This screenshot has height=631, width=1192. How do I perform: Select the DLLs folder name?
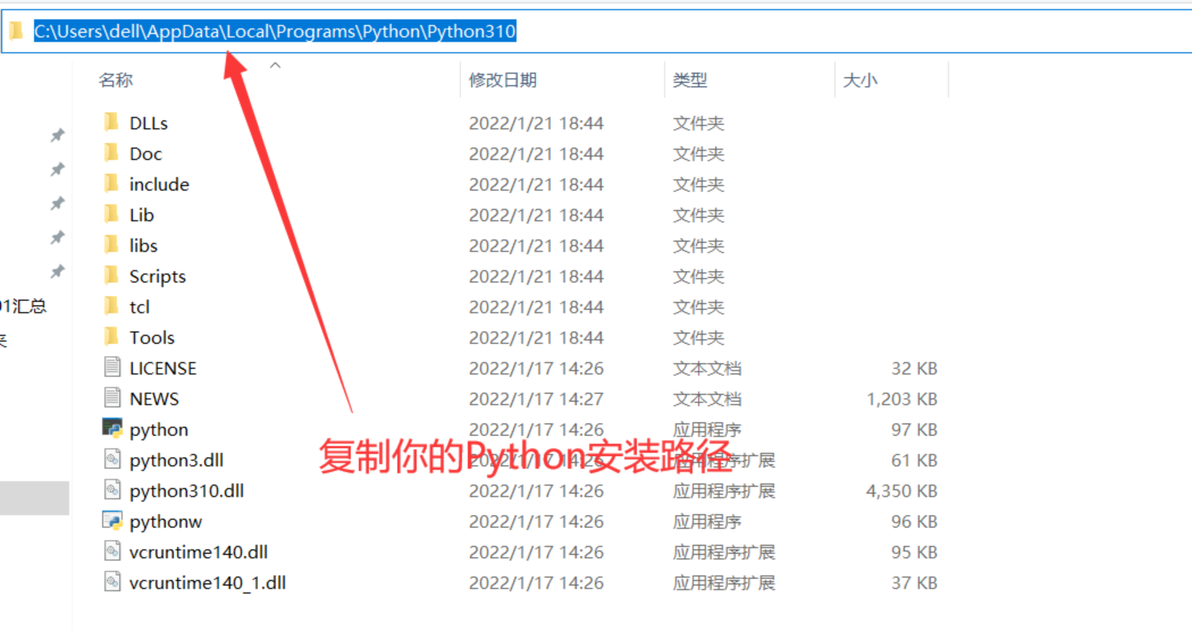(x=148, y=123)
